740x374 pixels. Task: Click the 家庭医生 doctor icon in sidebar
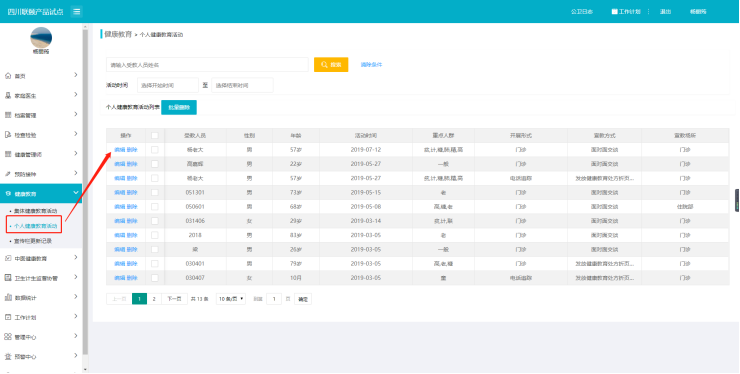click(x=8, y=96)
